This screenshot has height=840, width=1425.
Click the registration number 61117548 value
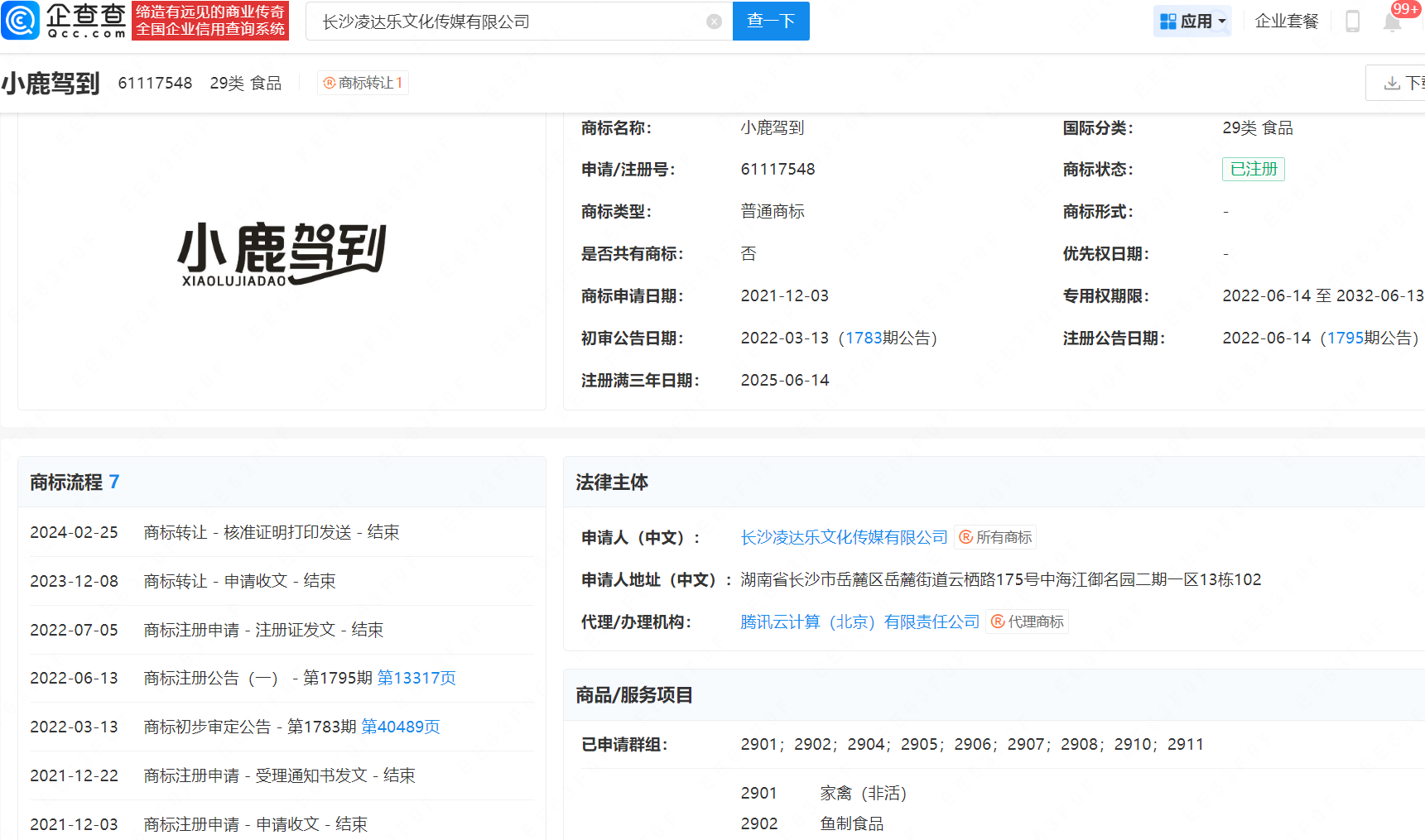point(777,169)
